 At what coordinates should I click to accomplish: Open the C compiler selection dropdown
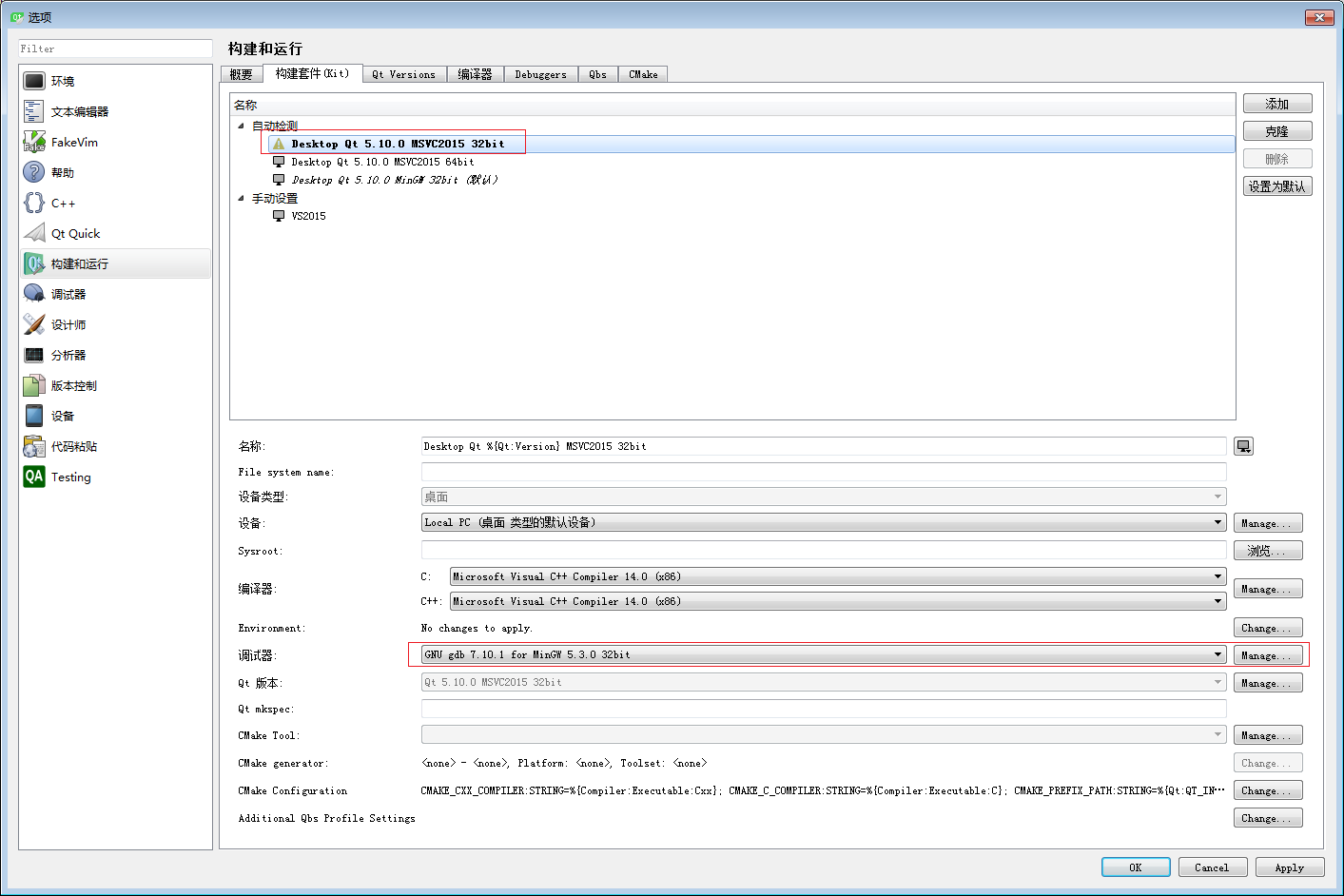[x=1217, y=575]
